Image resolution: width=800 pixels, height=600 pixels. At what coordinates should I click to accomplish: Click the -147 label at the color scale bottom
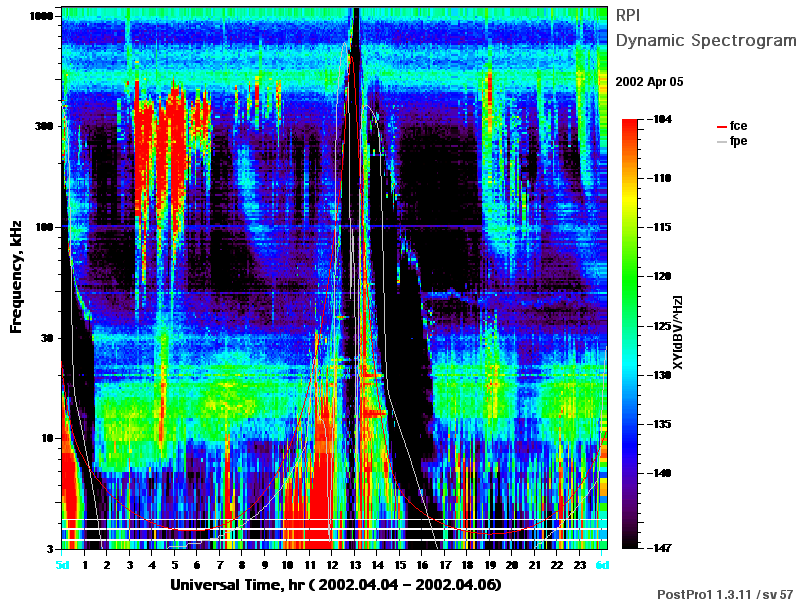click(660, 547)
